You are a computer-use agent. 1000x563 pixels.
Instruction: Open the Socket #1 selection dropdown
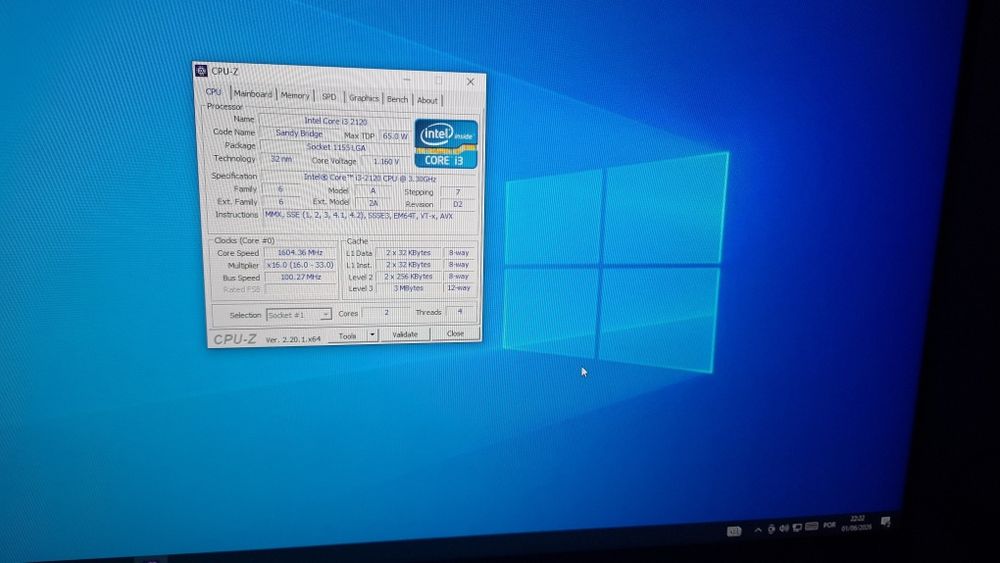pyautogui.click(x=298, y=314)
